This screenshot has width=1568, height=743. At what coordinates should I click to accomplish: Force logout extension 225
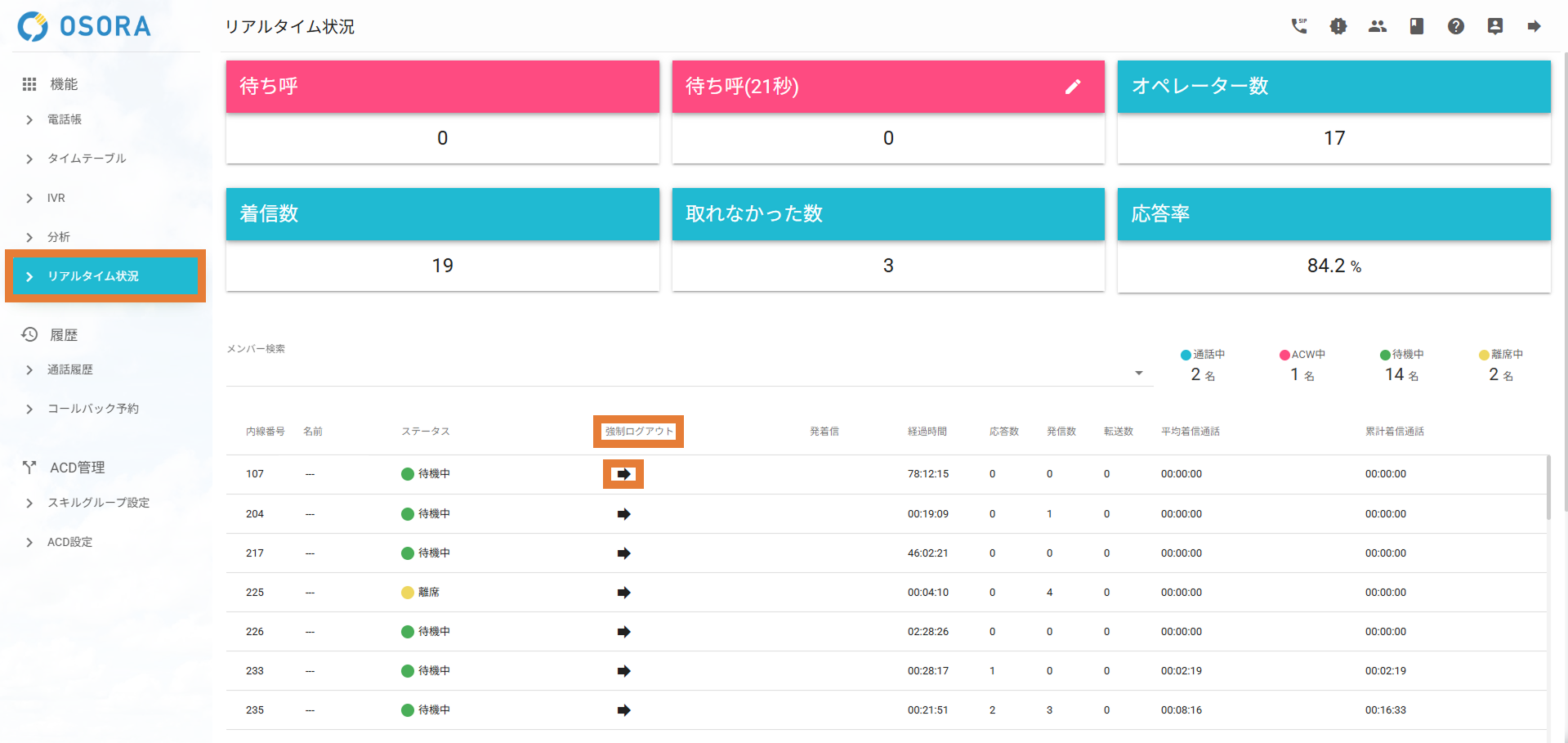click(x=623, y=593)
